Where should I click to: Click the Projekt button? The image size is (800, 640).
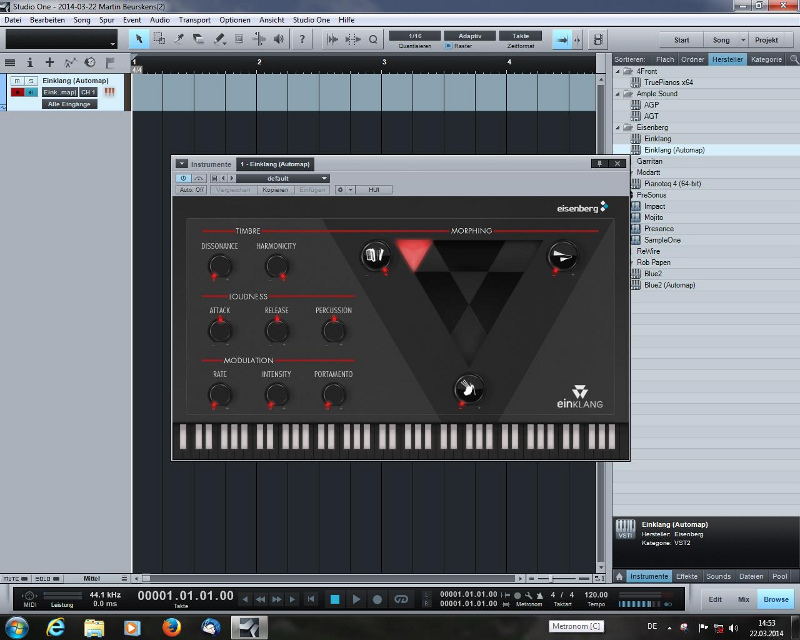tap(766, 40)
